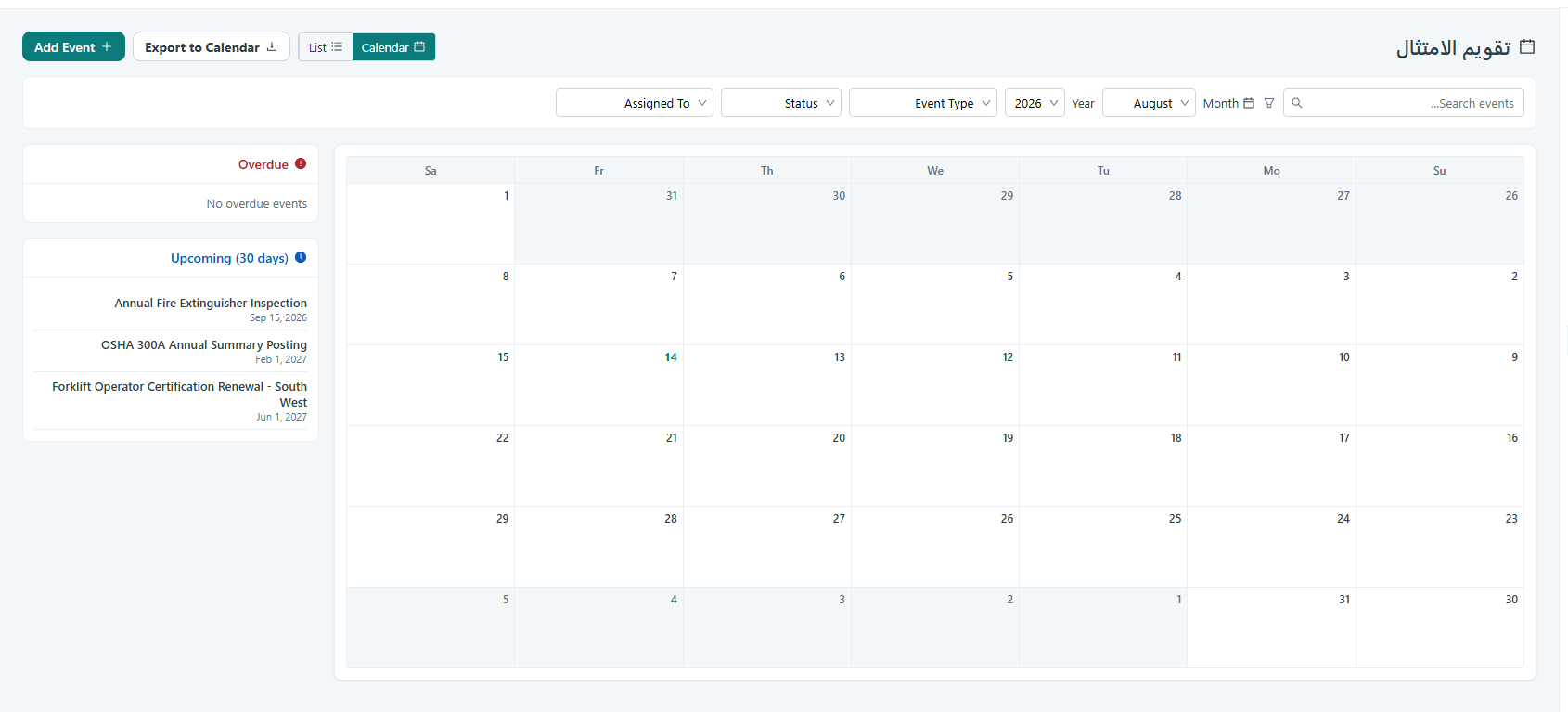Image resolution: width=1568 pixels, height=712 pixels.
Task: Focus the Search events field
Action: point(1404,103)
